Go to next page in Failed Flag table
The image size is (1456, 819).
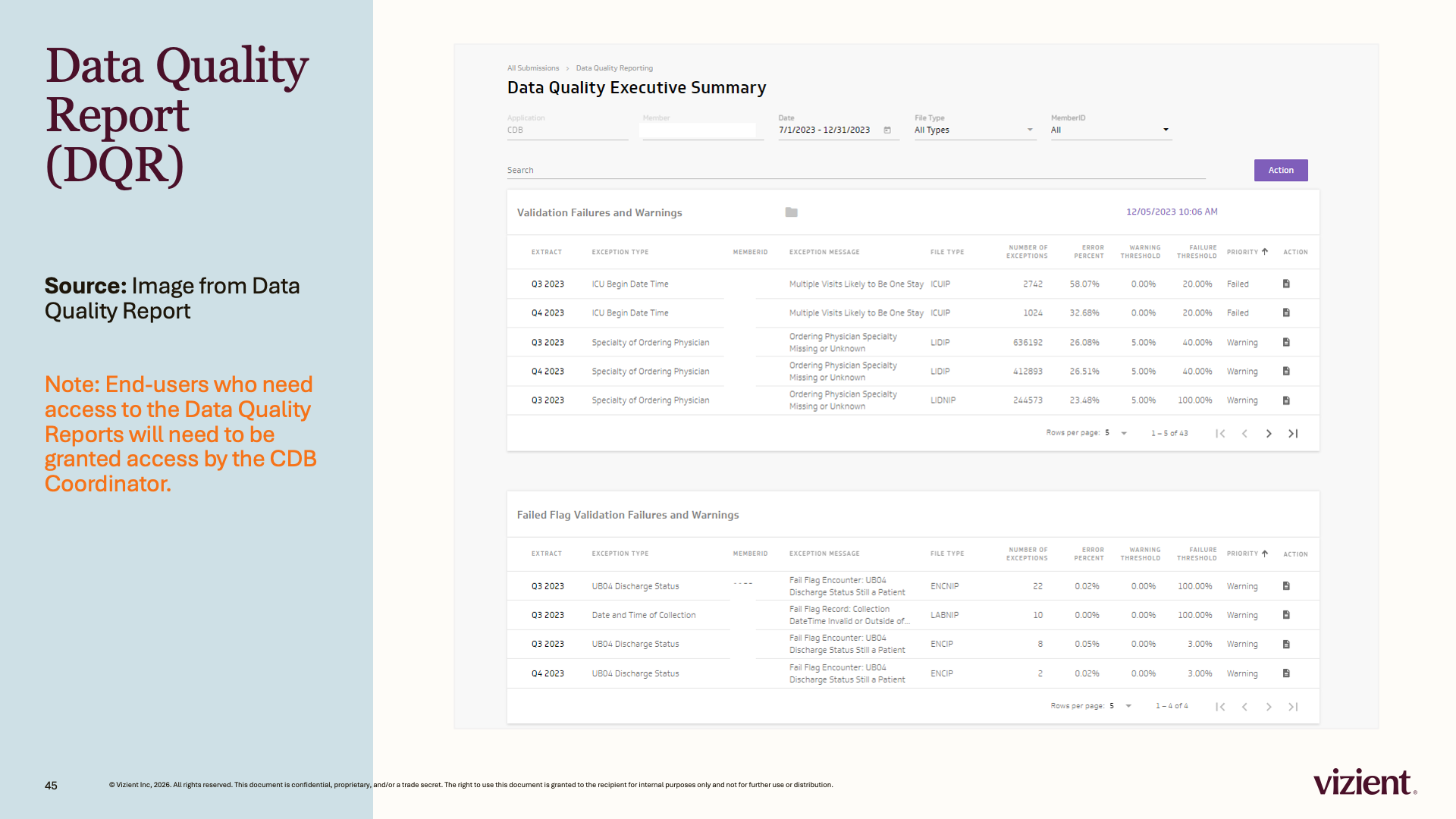coord(1269,707)
